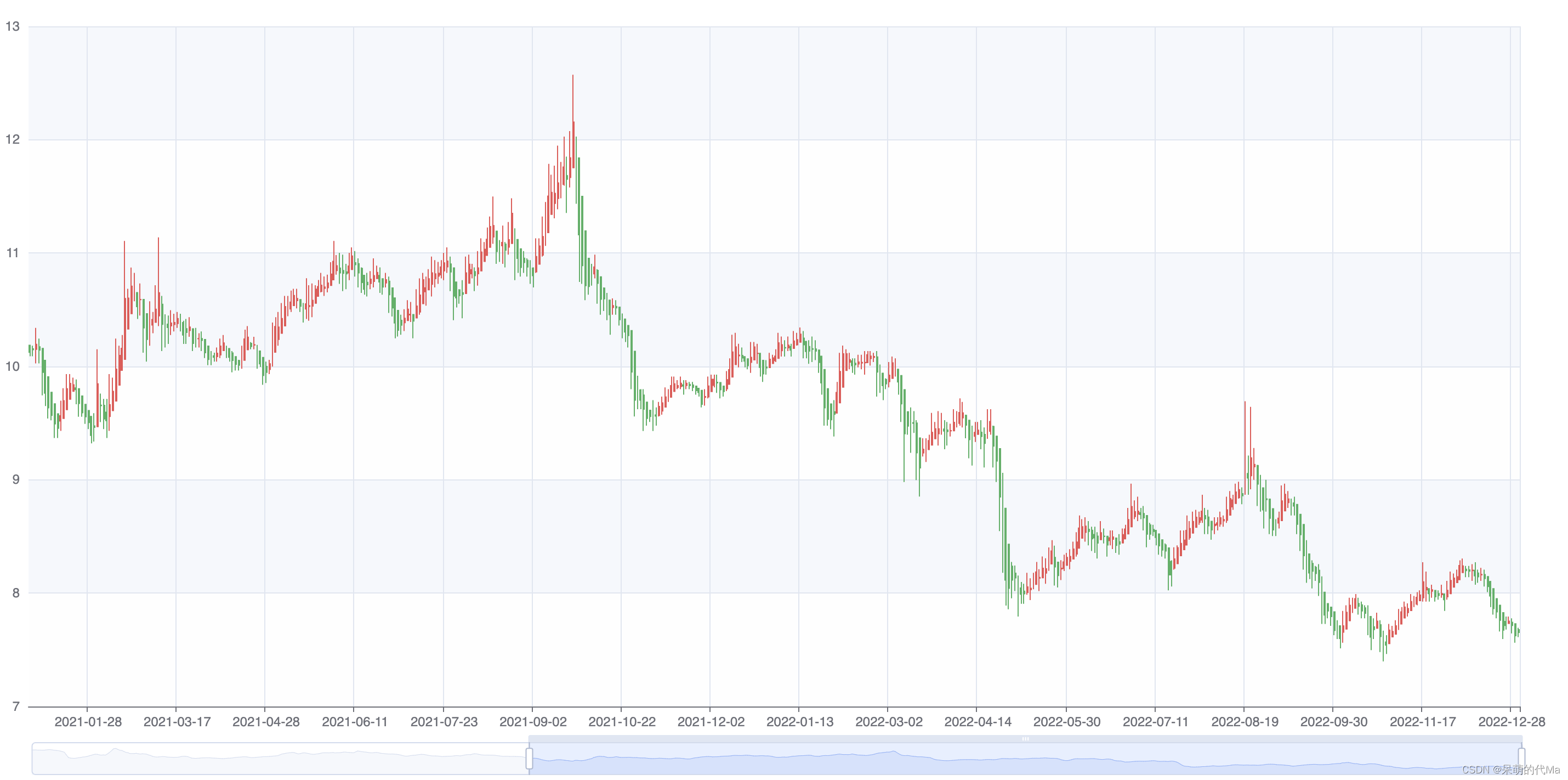Click the grip bar atop the selected zoom range

click(x=1025, y=739)
